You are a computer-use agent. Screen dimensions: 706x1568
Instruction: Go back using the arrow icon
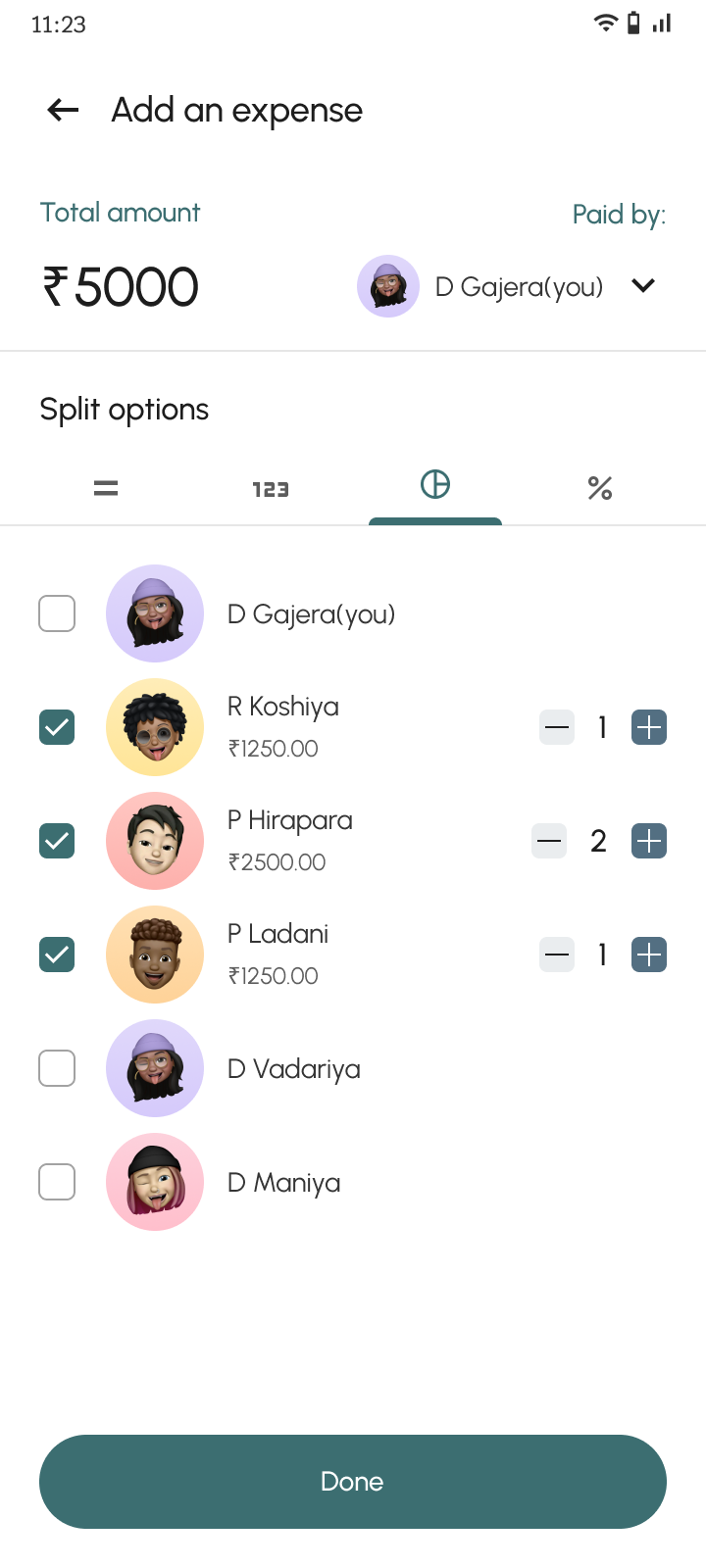[63, 110]
